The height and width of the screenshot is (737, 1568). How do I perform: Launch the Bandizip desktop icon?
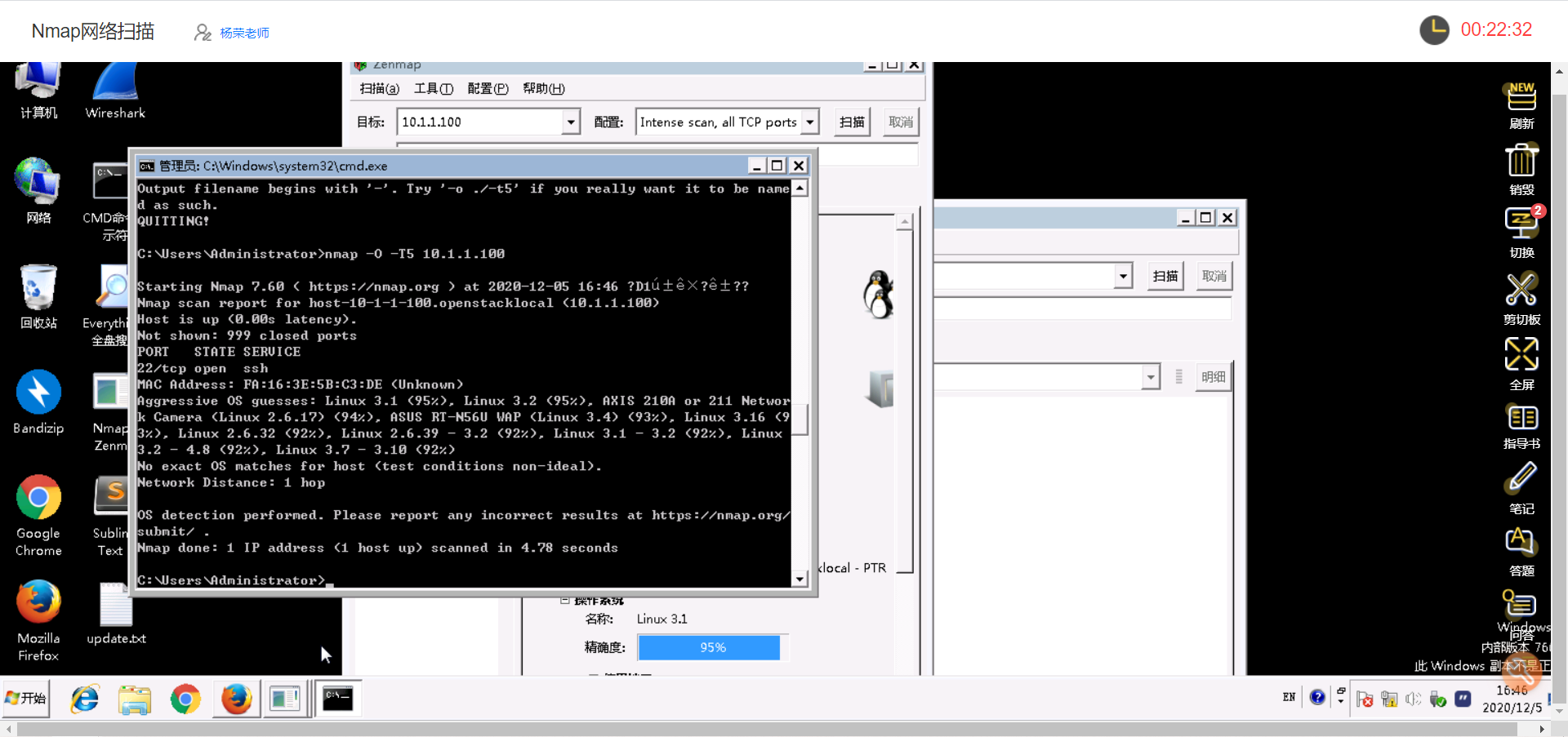coord(38,402)
